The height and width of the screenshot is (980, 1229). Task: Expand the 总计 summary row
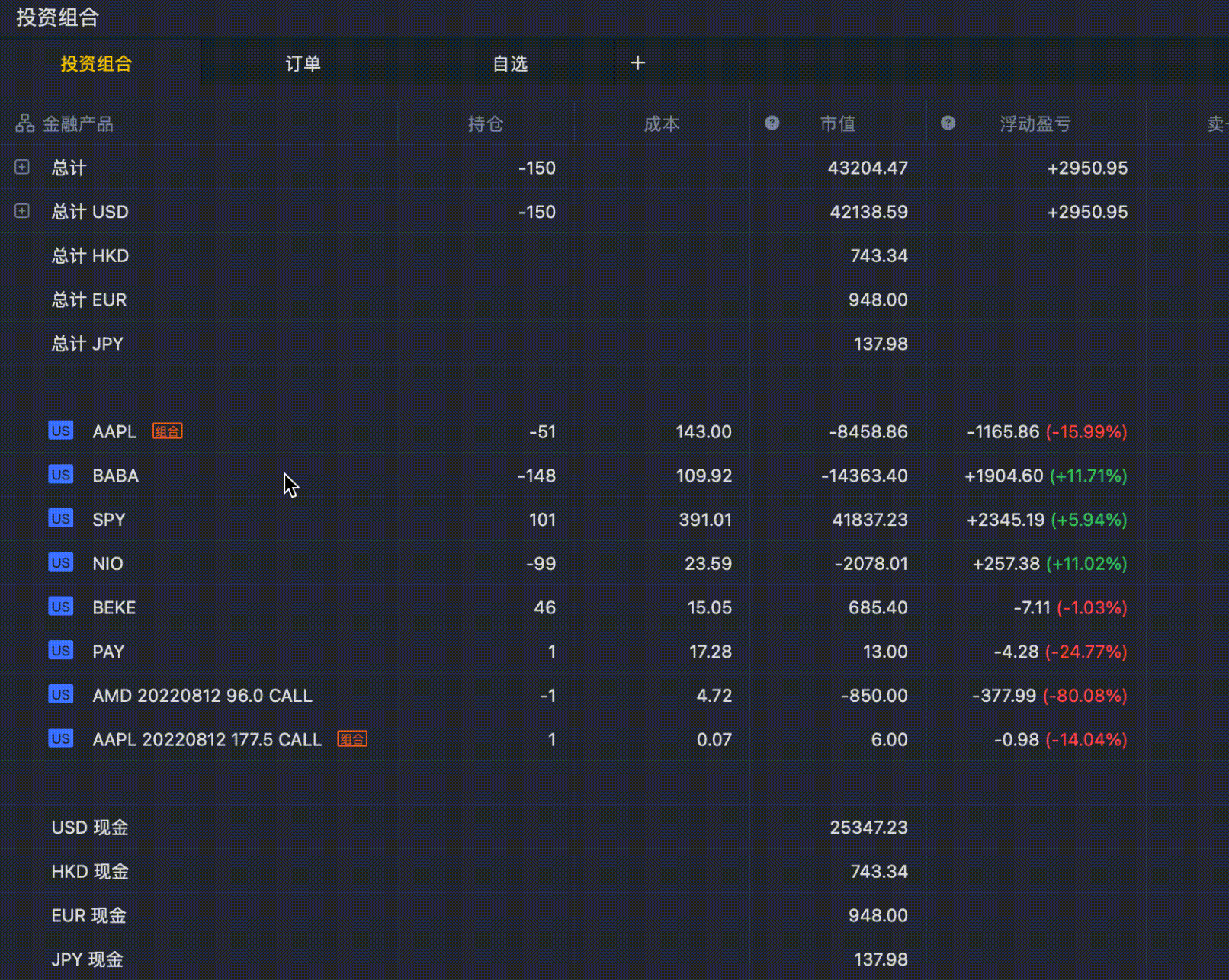point(22,167)
